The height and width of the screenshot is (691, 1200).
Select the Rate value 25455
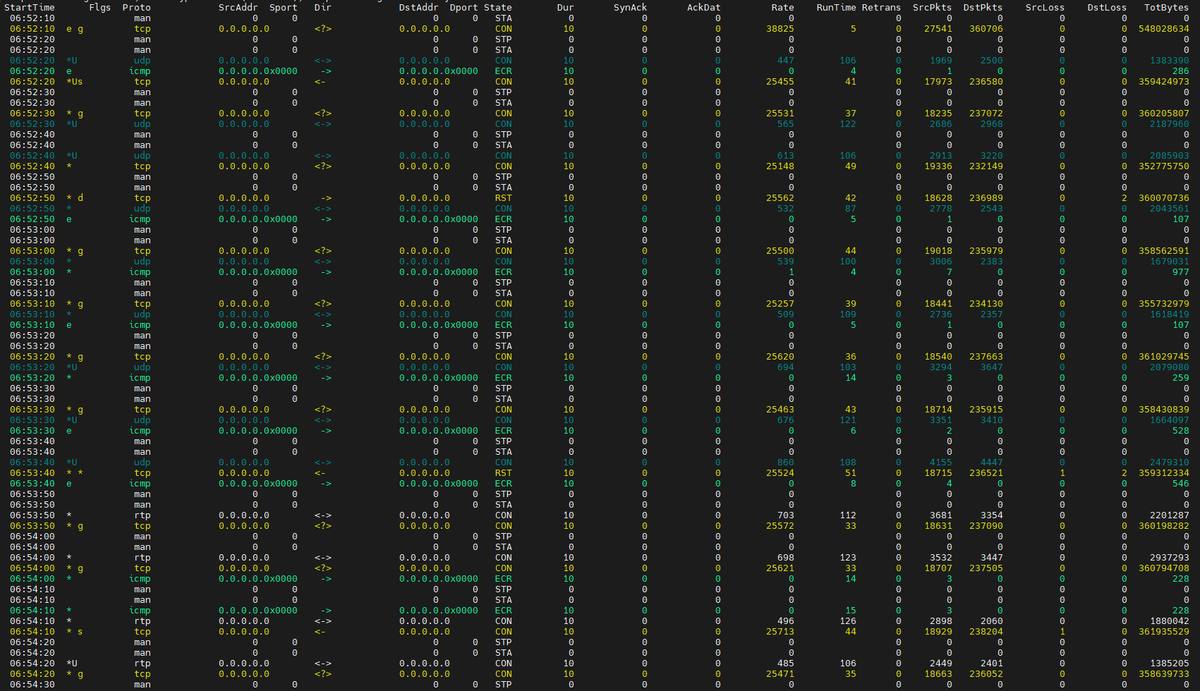click(780, 82)
